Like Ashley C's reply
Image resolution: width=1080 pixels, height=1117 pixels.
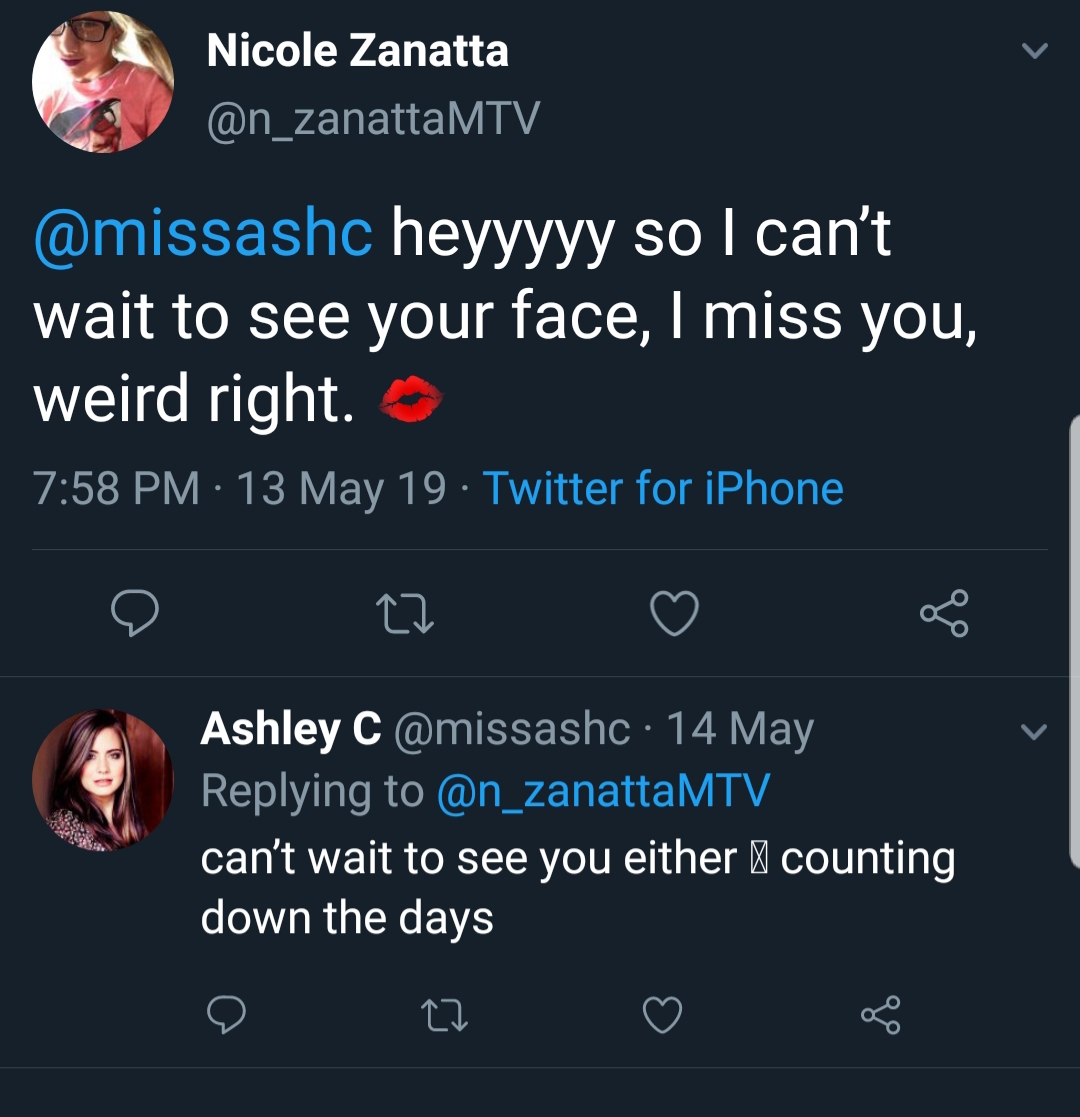tap(663, 1014)
